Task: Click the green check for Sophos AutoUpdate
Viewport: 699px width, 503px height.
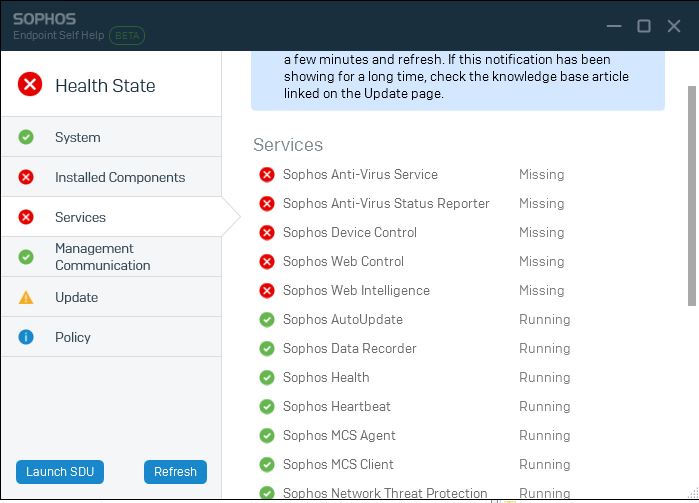Action: pos(267,319)
